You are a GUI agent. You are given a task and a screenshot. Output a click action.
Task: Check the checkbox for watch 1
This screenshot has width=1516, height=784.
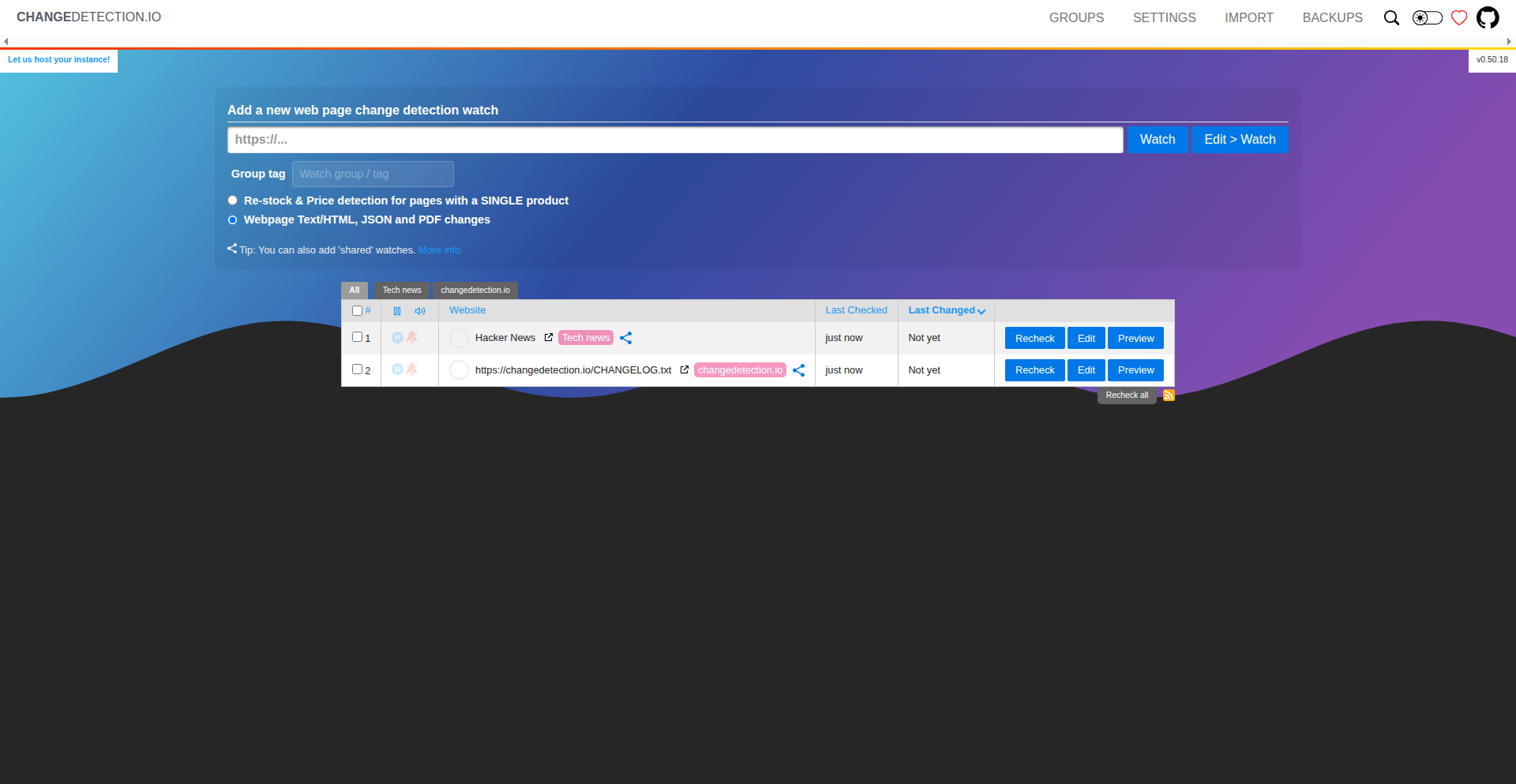click(x=357, y=337)
